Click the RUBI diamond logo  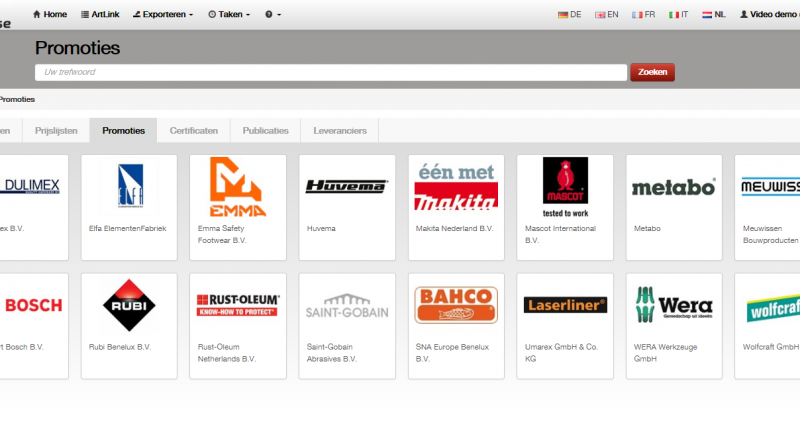[129, 305]
